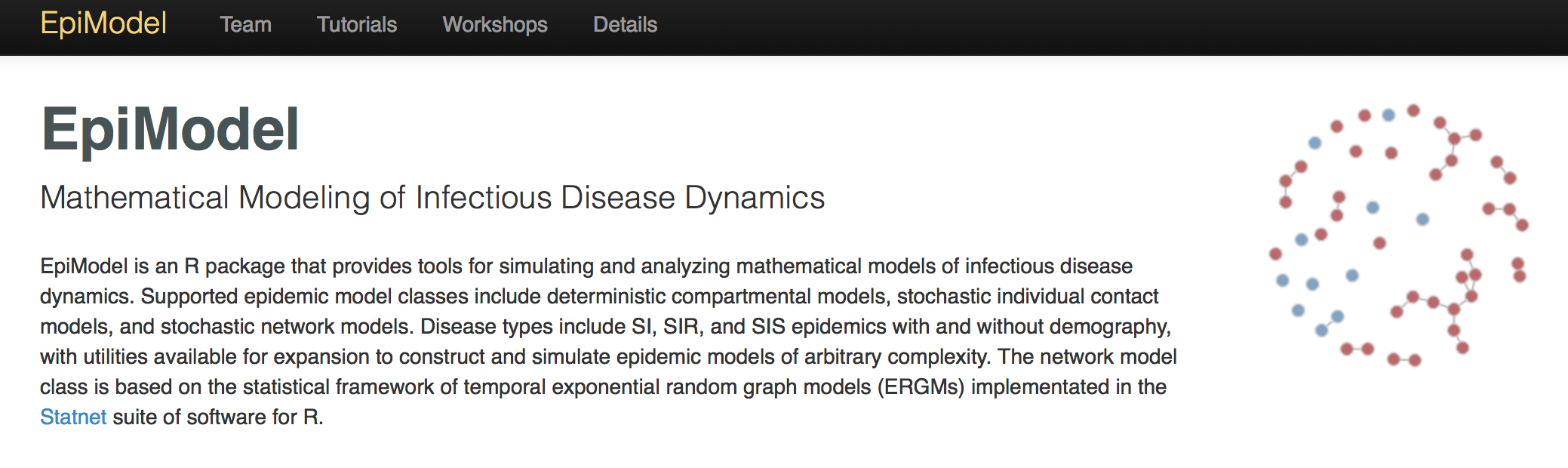The height and width of the screenshot is (468, 1568).
Task: Click the large EpiModel page heading
Action: tap(170, 130)
